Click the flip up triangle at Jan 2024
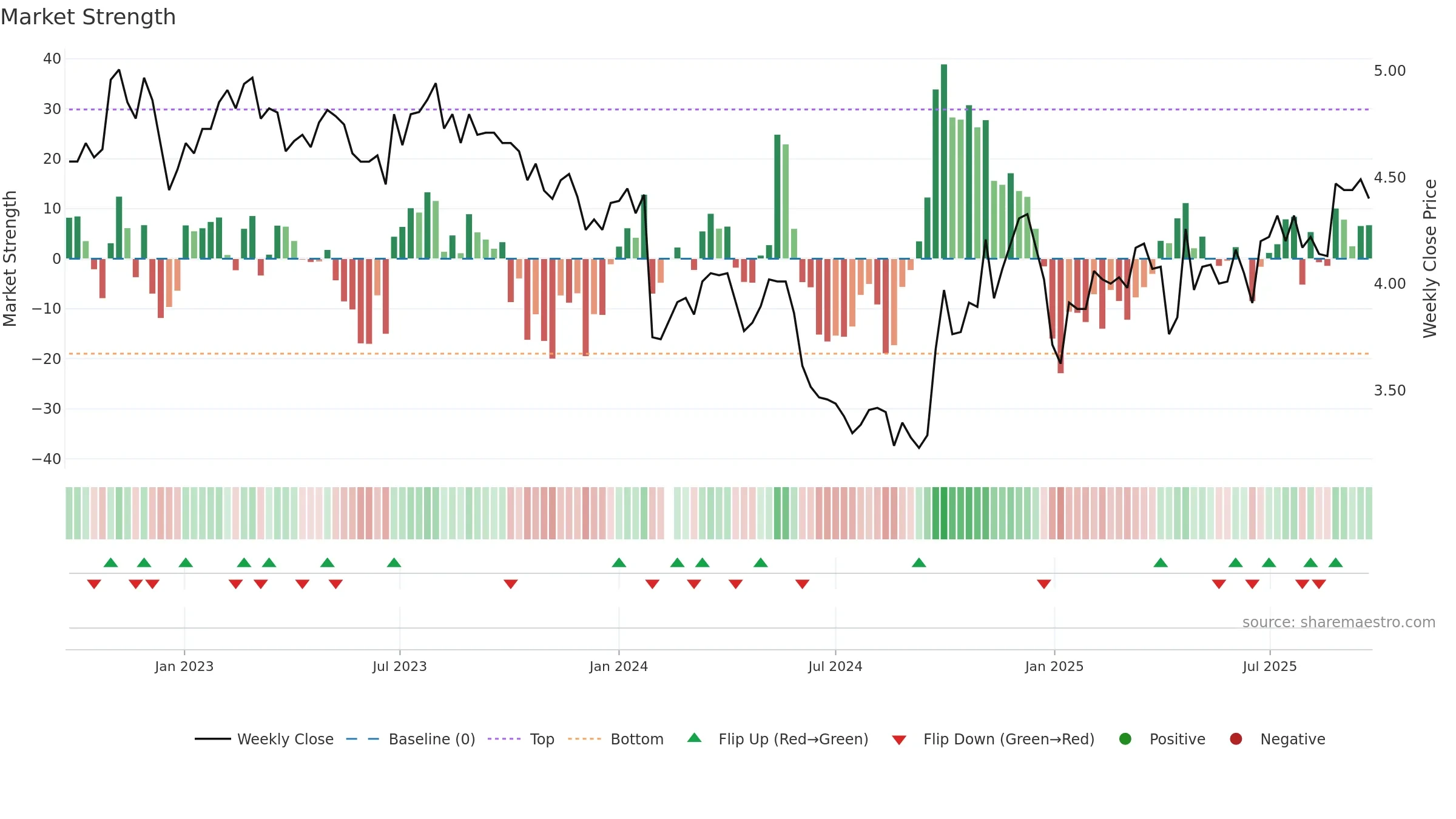Image resolution: width=1456 pixels, height=819 pixels. pyautogui.click(x=619, y=562)
